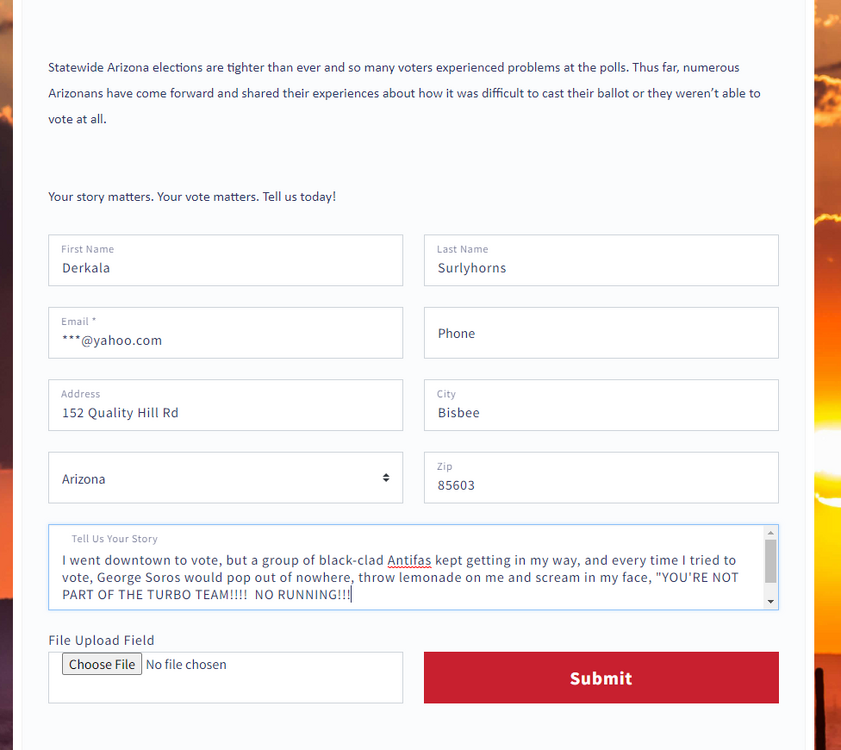
Task: Click the empty Phone field
Action: (601, 333)
